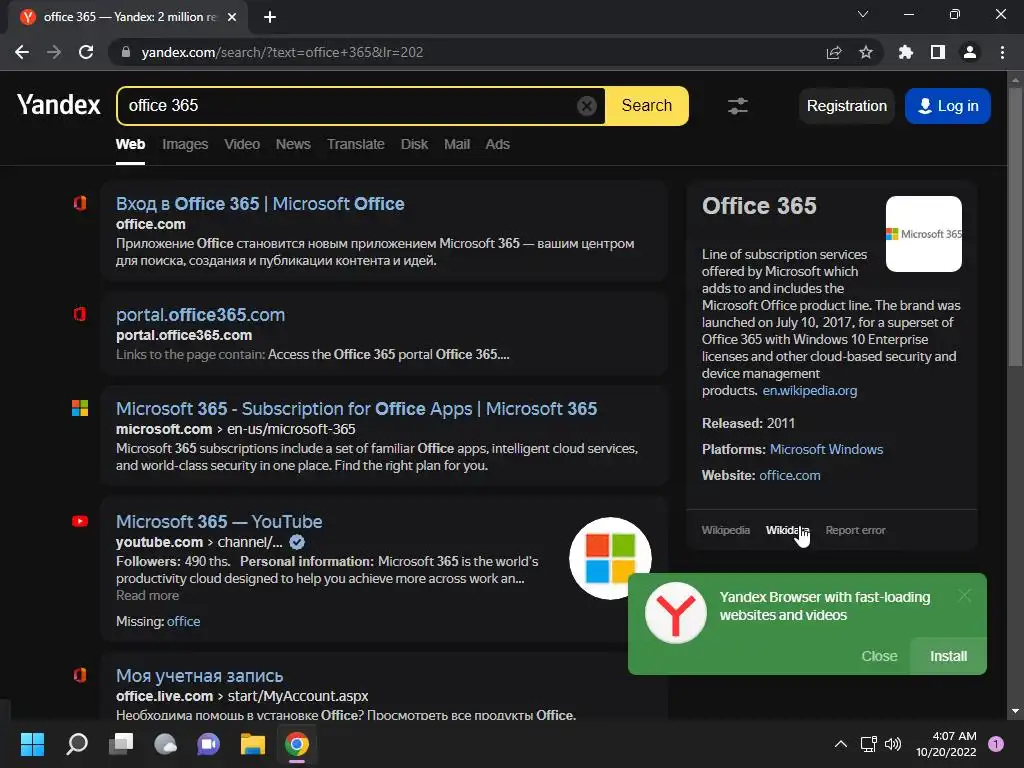Image resolution: width=1024 pixels, height=768 pixels.
Task: Click Wikidata in the panel footer
Action: [x=787, y=530]
